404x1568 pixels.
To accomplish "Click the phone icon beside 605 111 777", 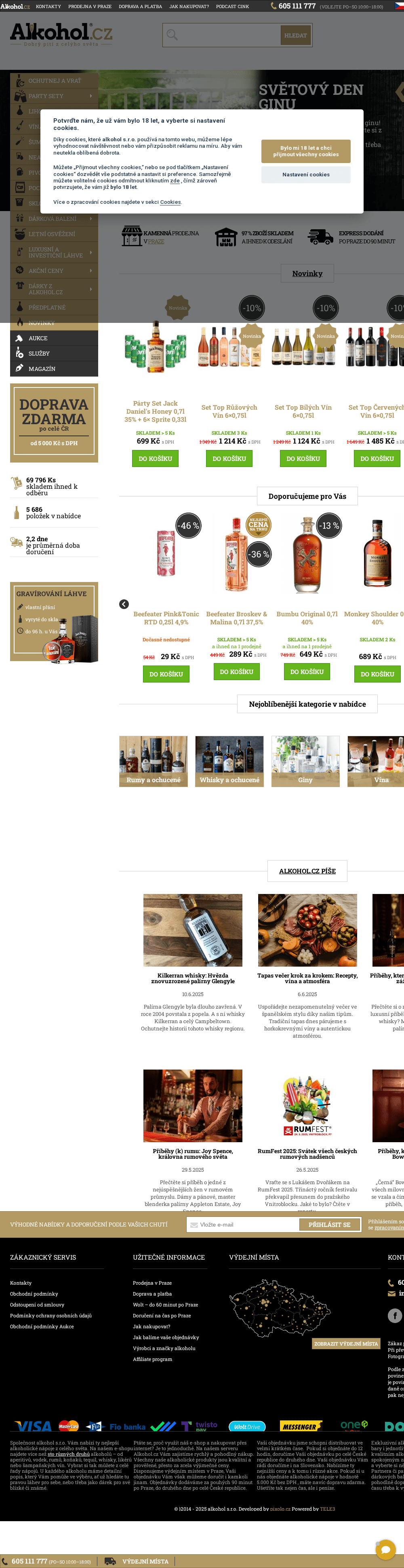I will (x=274, y=6).
